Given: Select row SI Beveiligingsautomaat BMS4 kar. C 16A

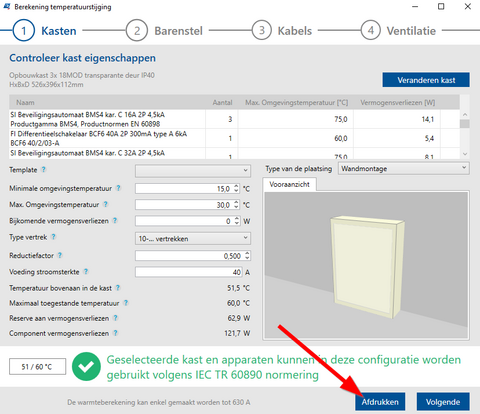Looking at the screenshot, I should click(x=234, y=119).
